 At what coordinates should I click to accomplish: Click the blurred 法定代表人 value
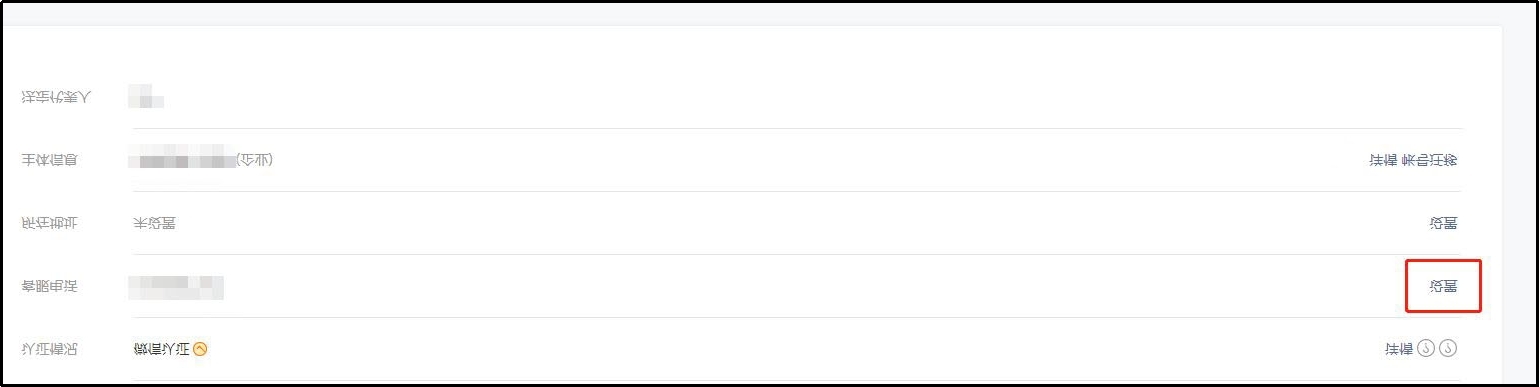coord(146,98)
